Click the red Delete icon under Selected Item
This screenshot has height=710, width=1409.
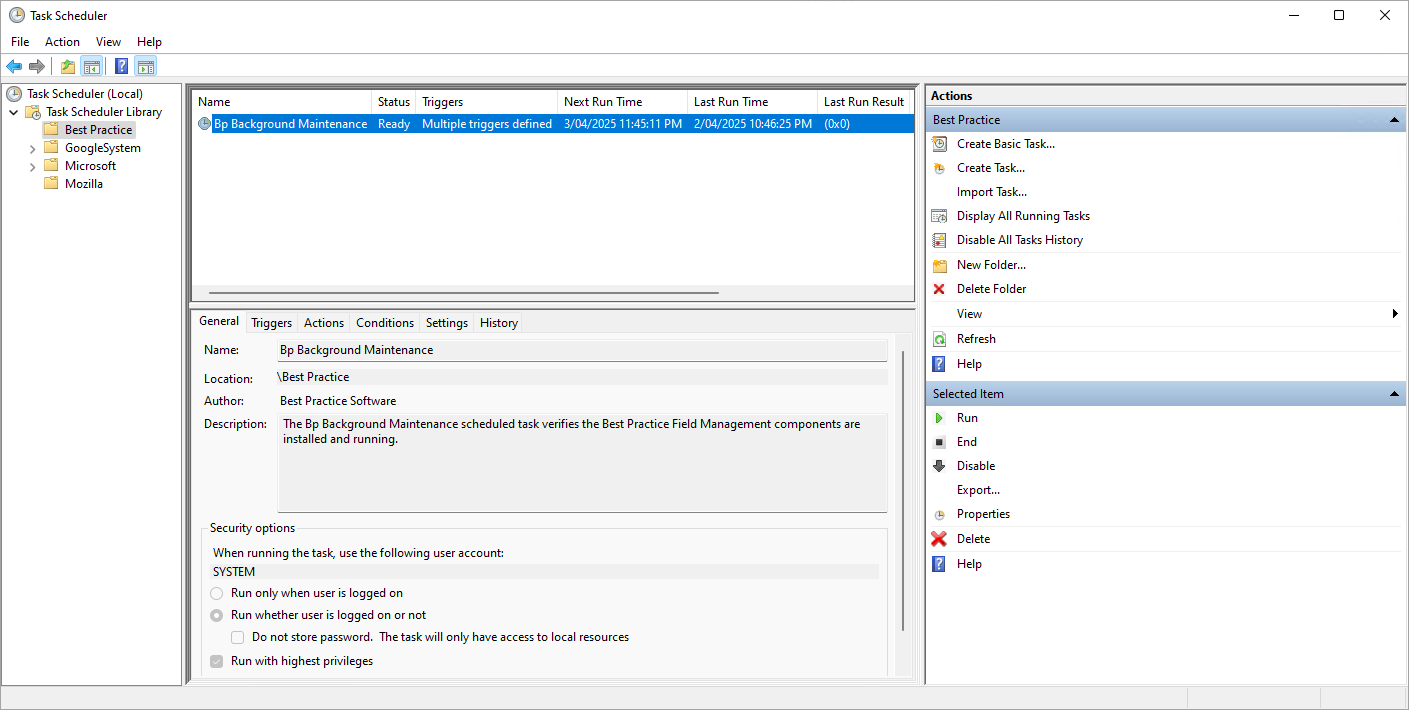(x=939, y=539)
